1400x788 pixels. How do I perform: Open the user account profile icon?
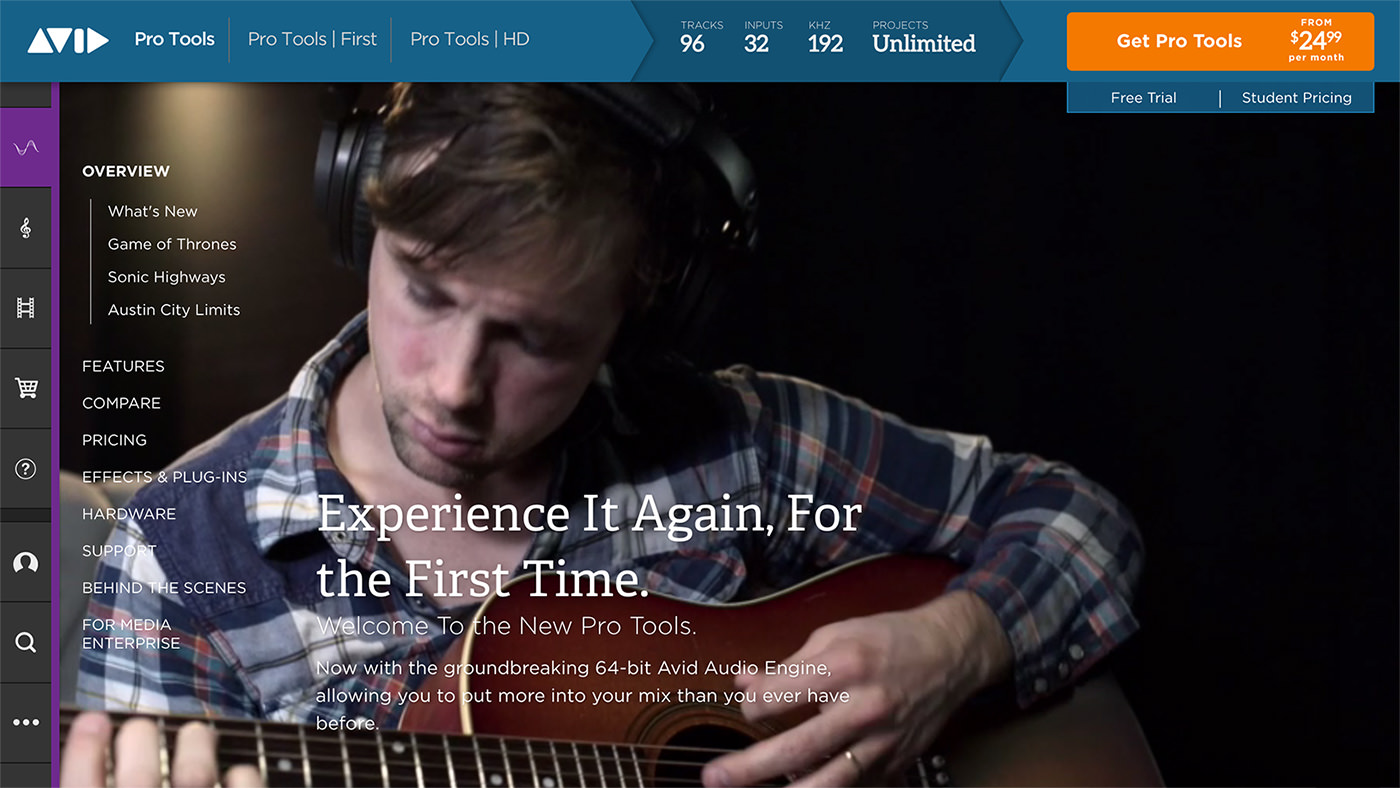coord(26,562)
